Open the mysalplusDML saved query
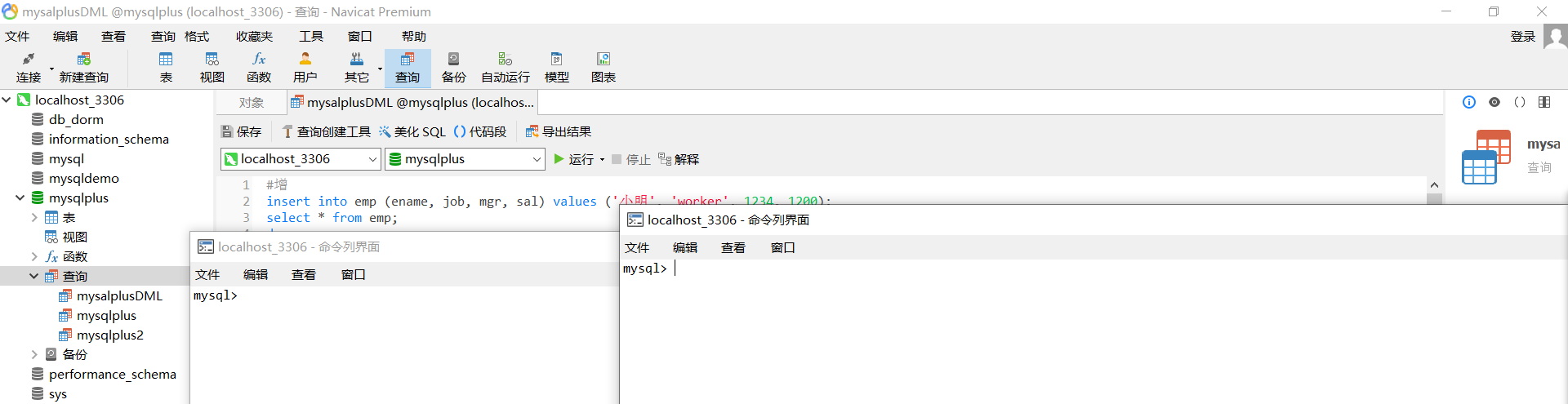The height and width of the screenshot is (404, 1568). pyautogui.click(x=119, y=295)
